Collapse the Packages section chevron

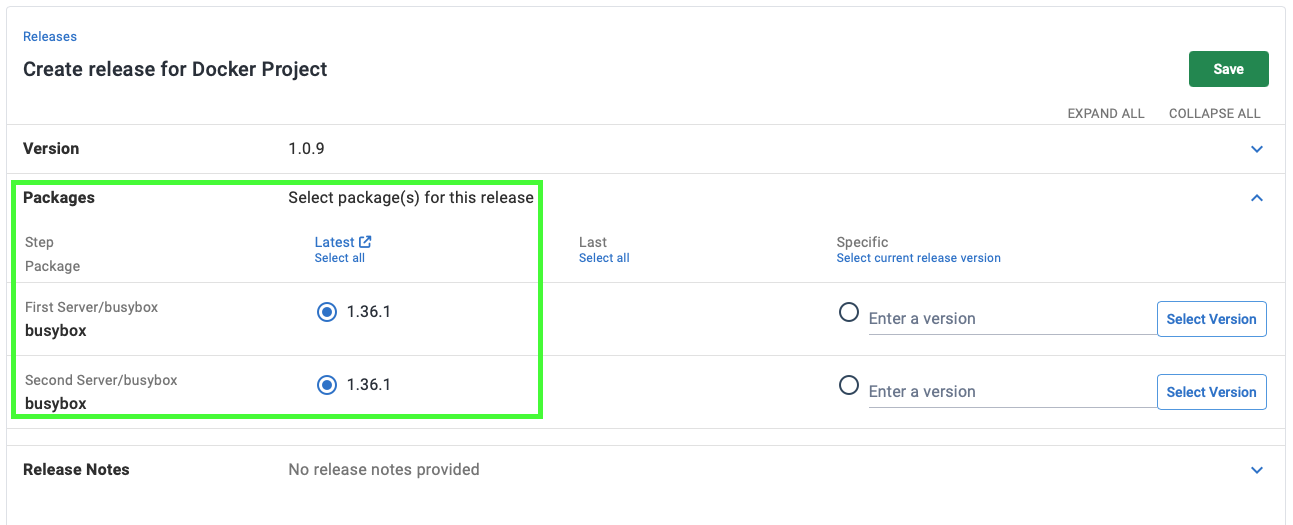(x=1257, y=198)
